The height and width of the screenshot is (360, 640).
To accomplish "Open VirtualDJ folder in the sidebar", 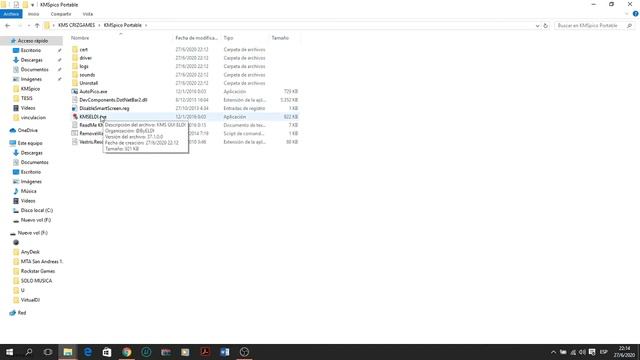I will (30, 300).
